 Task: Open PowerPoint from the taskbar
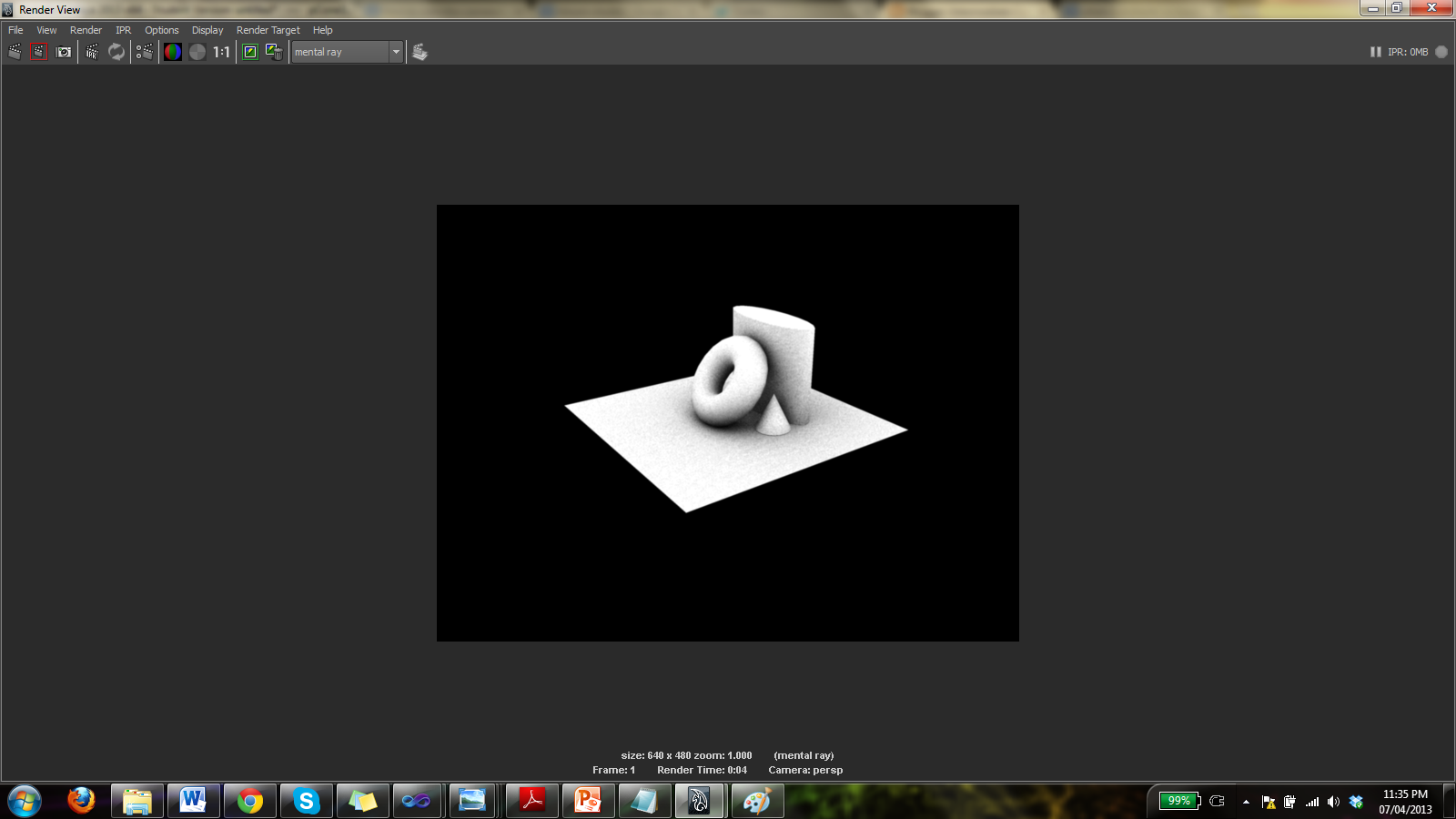click(x=588, y=802)
